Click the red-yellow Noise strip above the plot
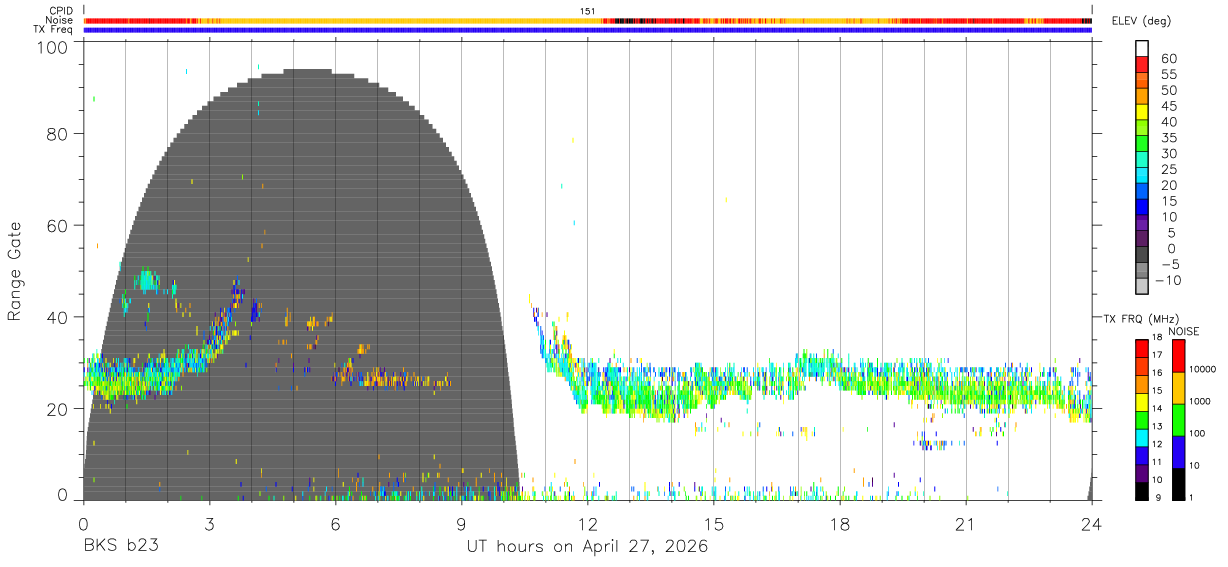Image resolution: width=1228 pixels, height=567 pixels. click(x=588, y=20)
